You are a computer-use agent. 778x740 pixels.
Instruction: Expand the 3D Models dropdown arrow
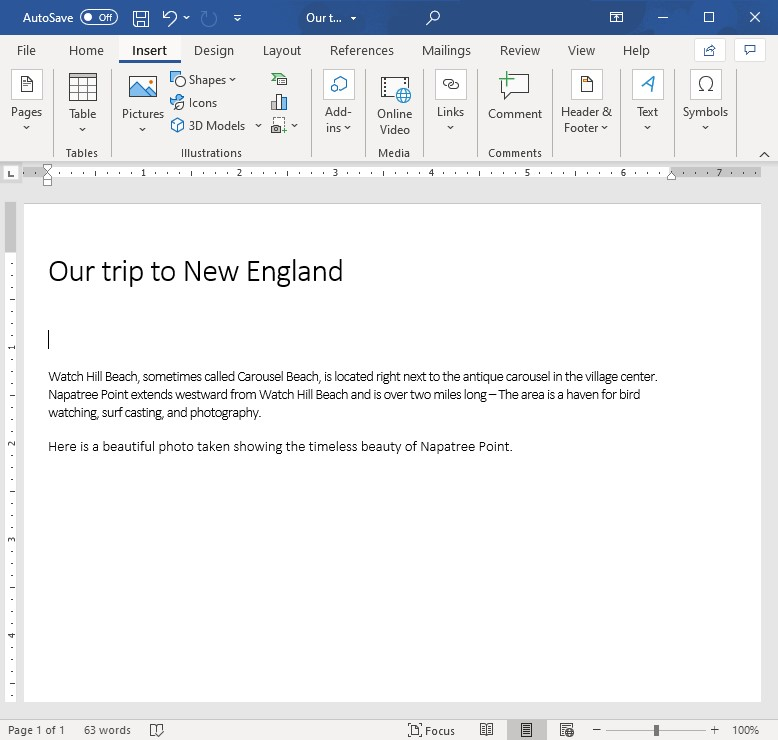(x=258, y=126)
